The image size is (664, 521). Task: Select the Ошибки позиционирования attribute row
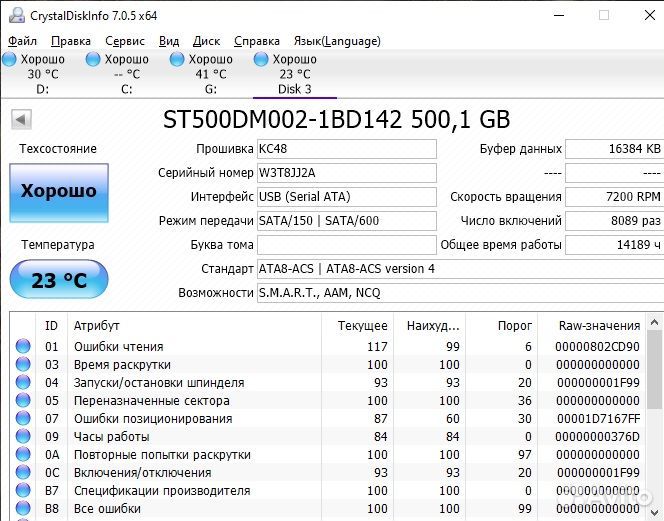point(328,418)
